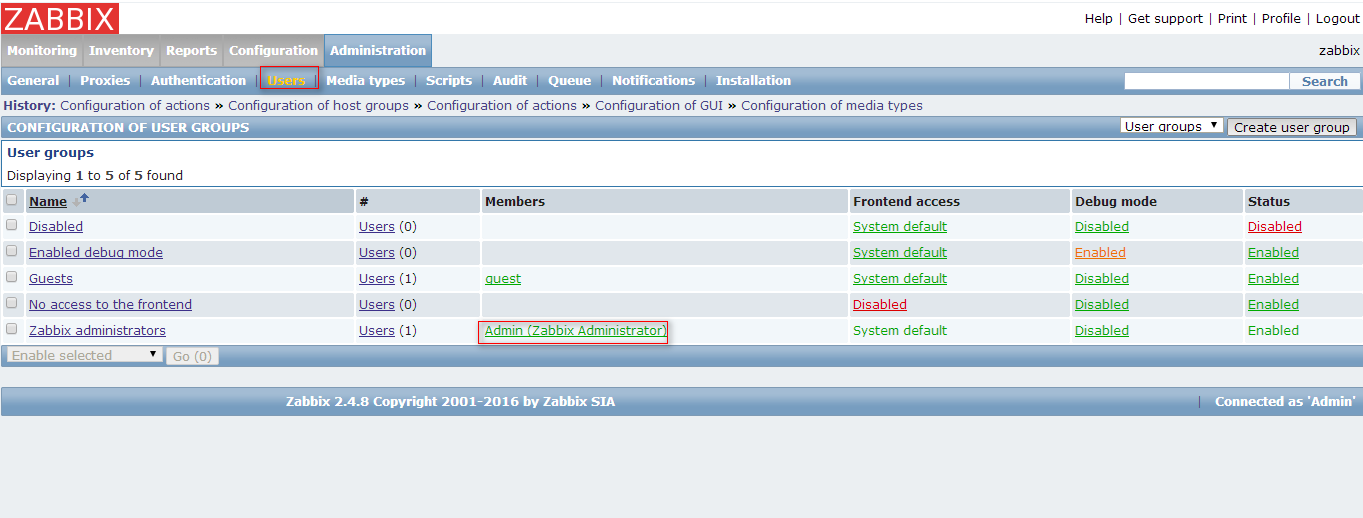Open the Installation submenu
1363x518 pixels.
pos(753,81)
